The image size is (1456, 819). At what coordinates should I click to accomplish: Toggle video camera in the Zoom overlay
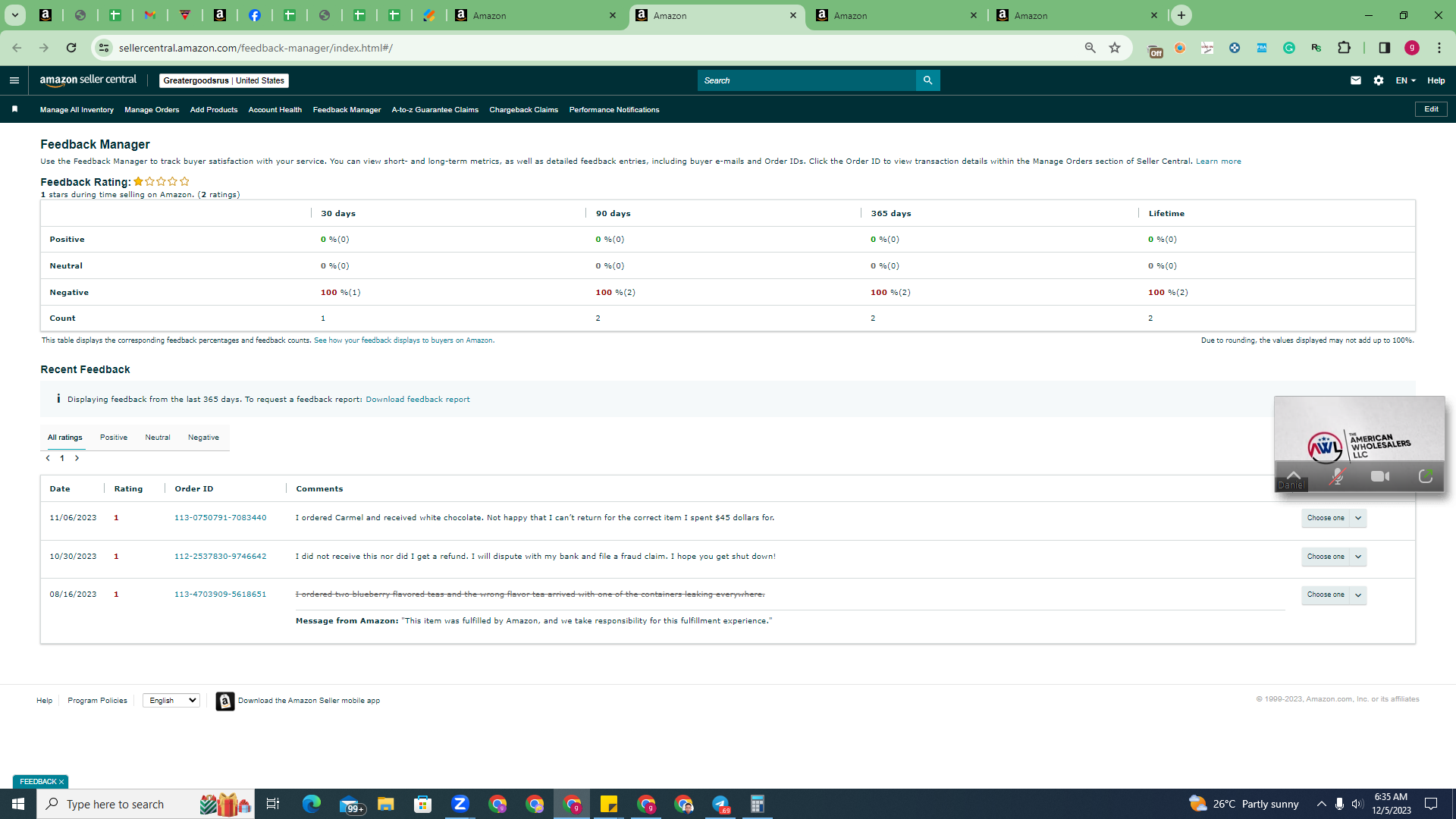tap(1381, 476)
